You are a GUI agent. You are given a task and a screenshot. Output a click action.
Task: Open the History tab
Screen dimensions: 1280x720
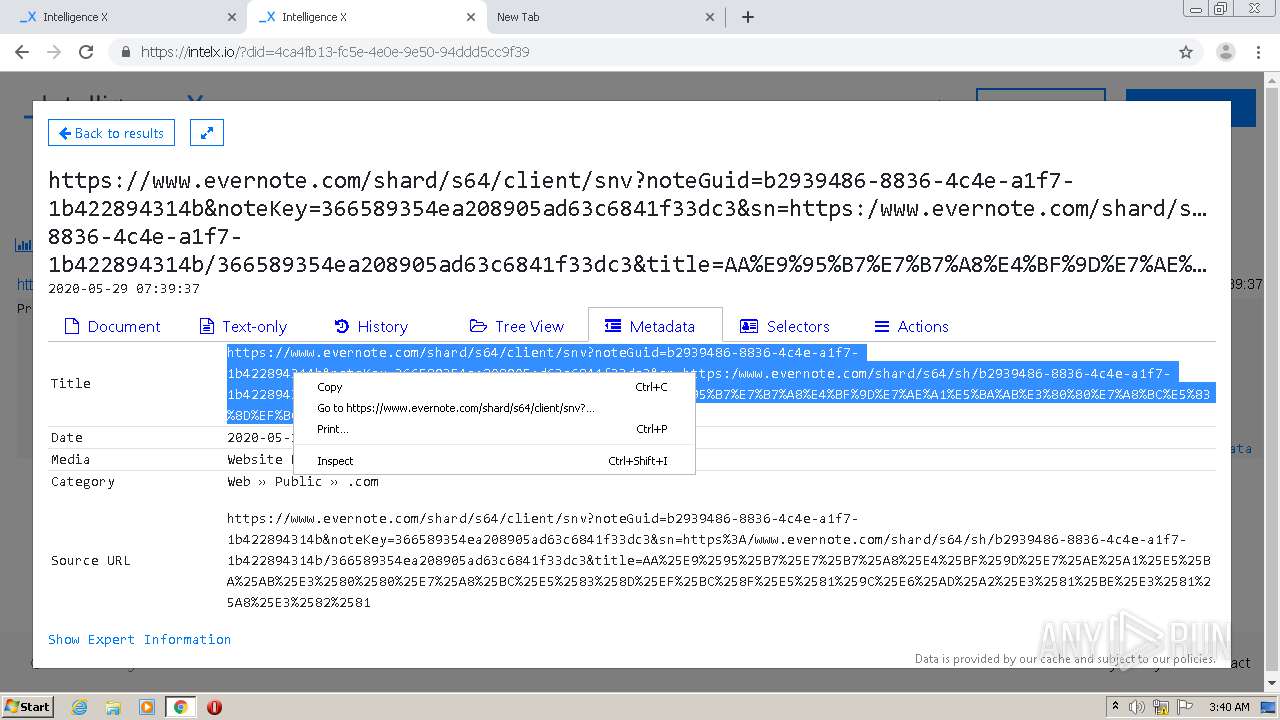[x=371, y=326]
